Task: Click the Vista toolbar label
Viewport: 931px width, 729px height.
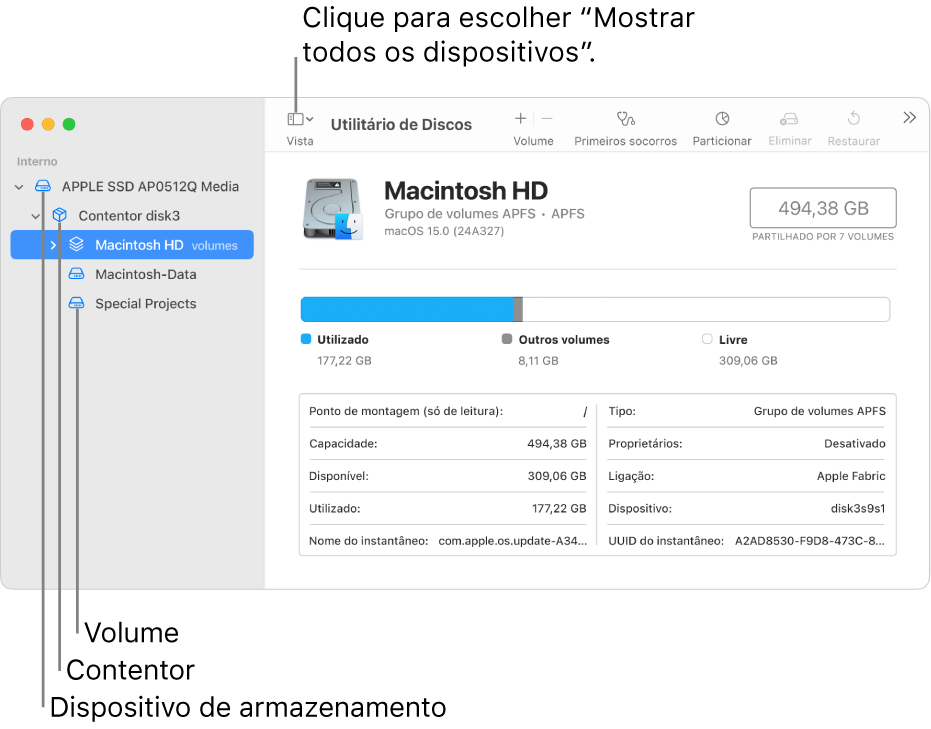Action: click(300, 141)
